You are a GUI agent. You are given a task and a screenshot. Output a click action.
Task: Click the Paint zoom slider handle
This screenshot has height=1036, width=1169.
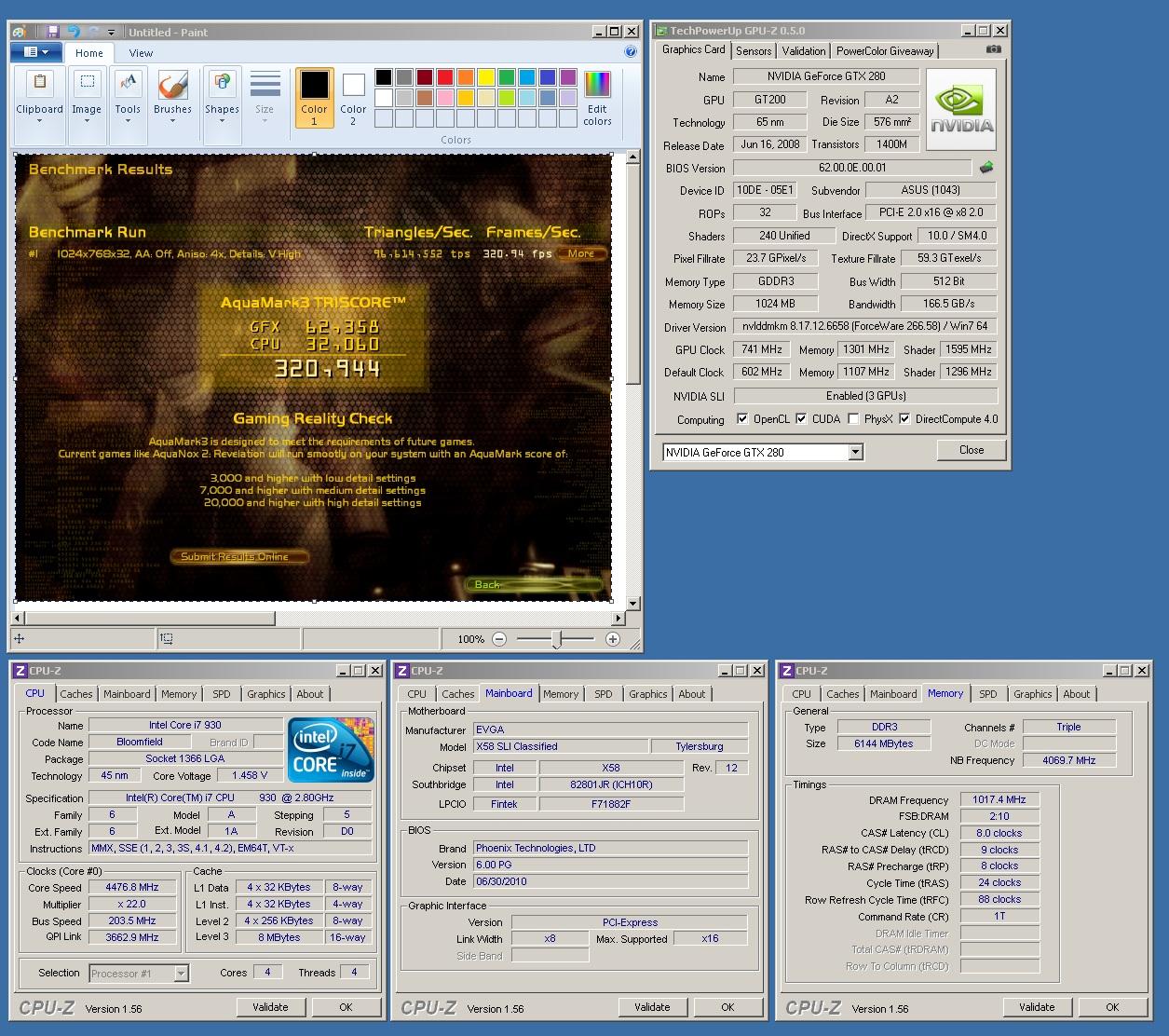coord(556,639)
